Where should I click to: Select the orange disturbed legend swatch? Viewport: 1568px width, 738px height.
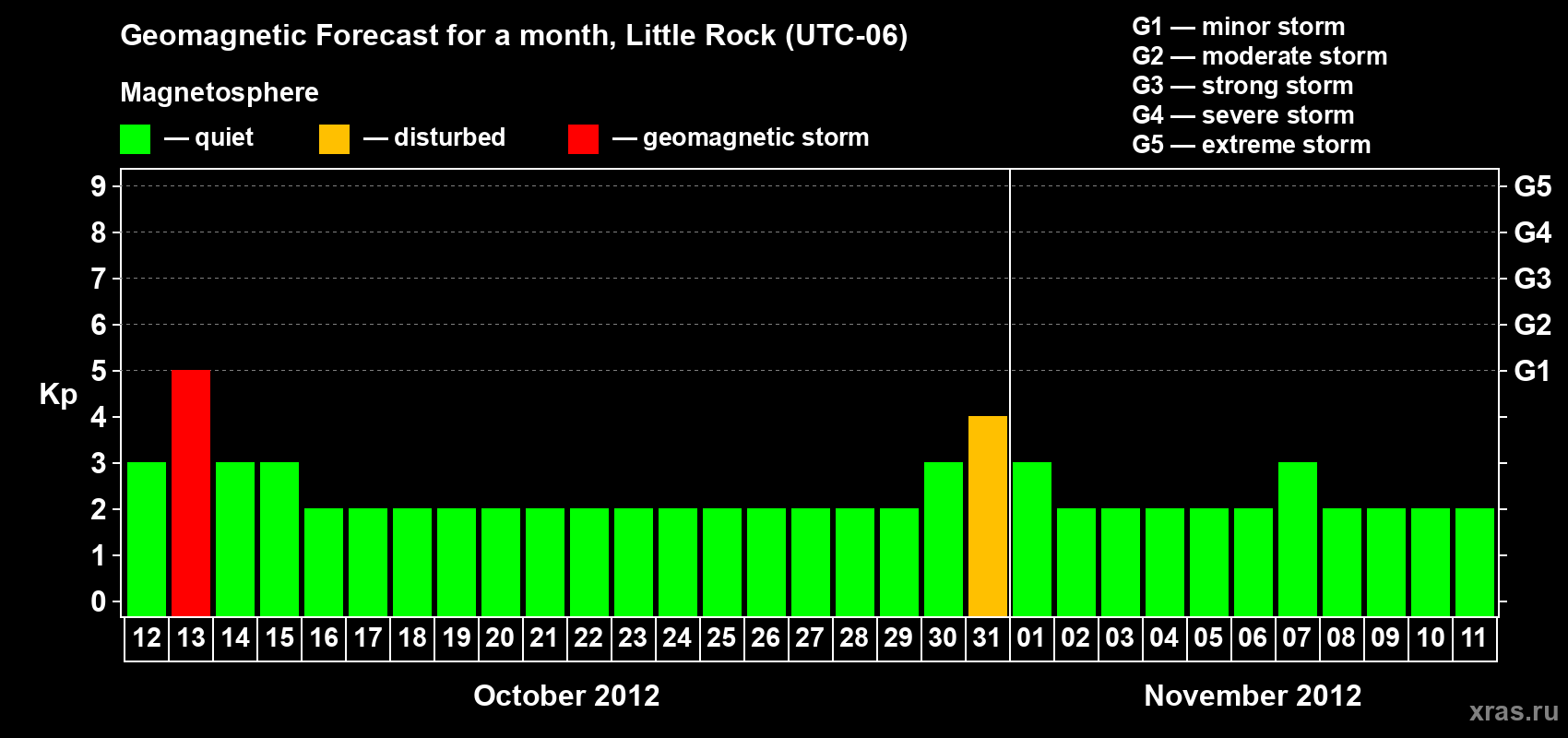334,139
